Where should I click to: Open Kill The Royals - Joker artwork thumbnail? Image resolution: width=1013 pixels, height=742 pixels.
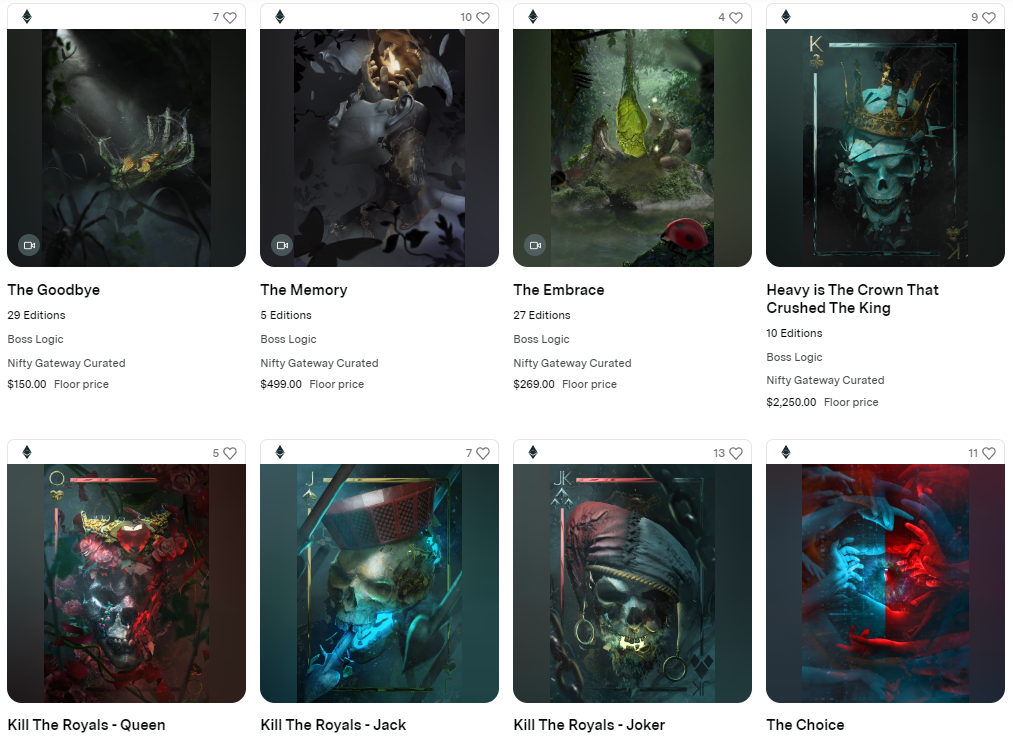click(632, 583)
